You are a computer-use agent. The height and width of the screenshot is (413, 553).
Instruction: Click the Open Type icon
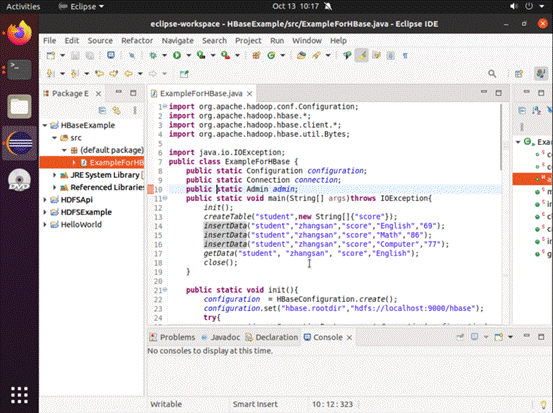pyautogui.click(x=301, y=55)
